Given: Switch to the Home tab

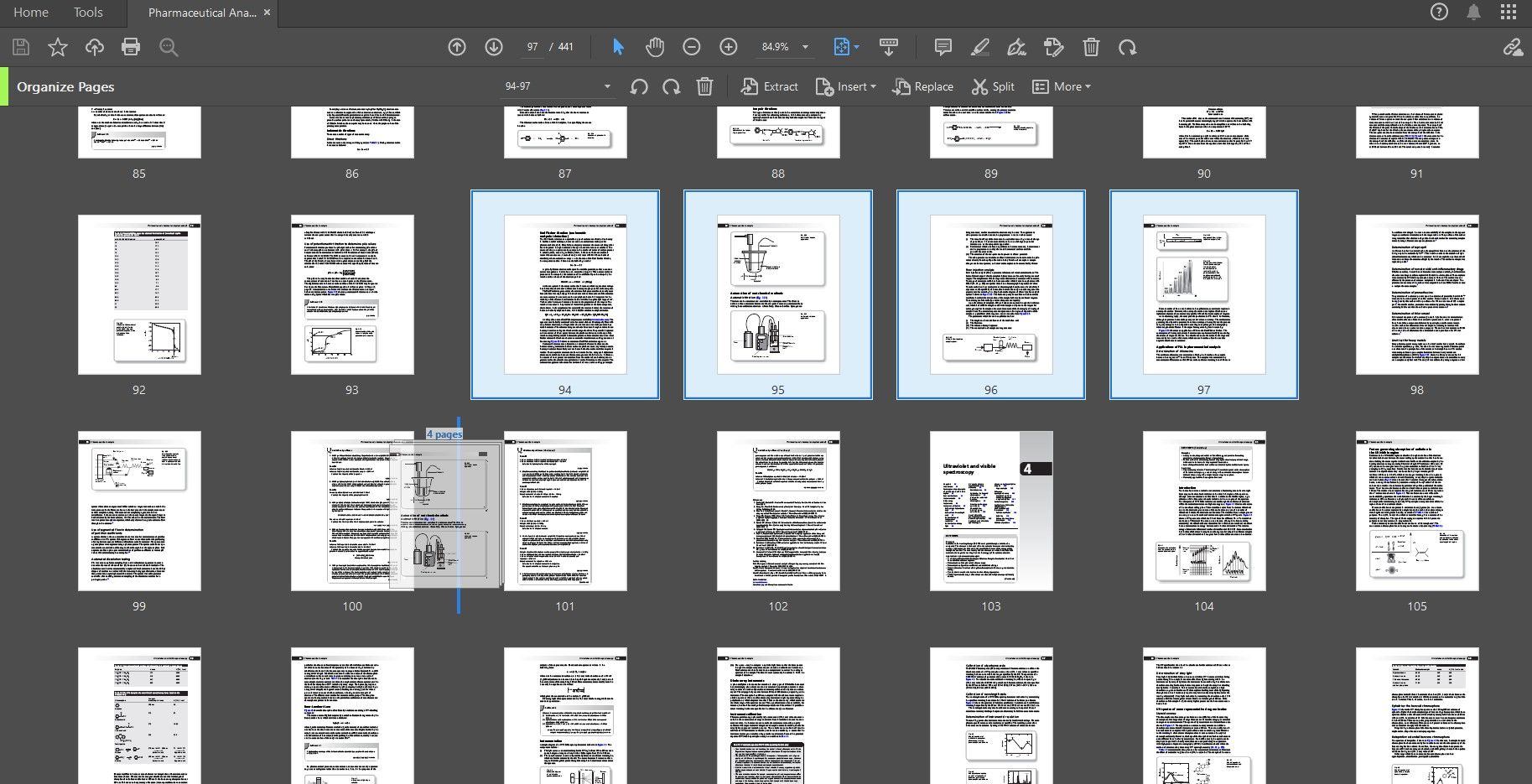Looking at the screenshot, I should (x=30, y=13).
